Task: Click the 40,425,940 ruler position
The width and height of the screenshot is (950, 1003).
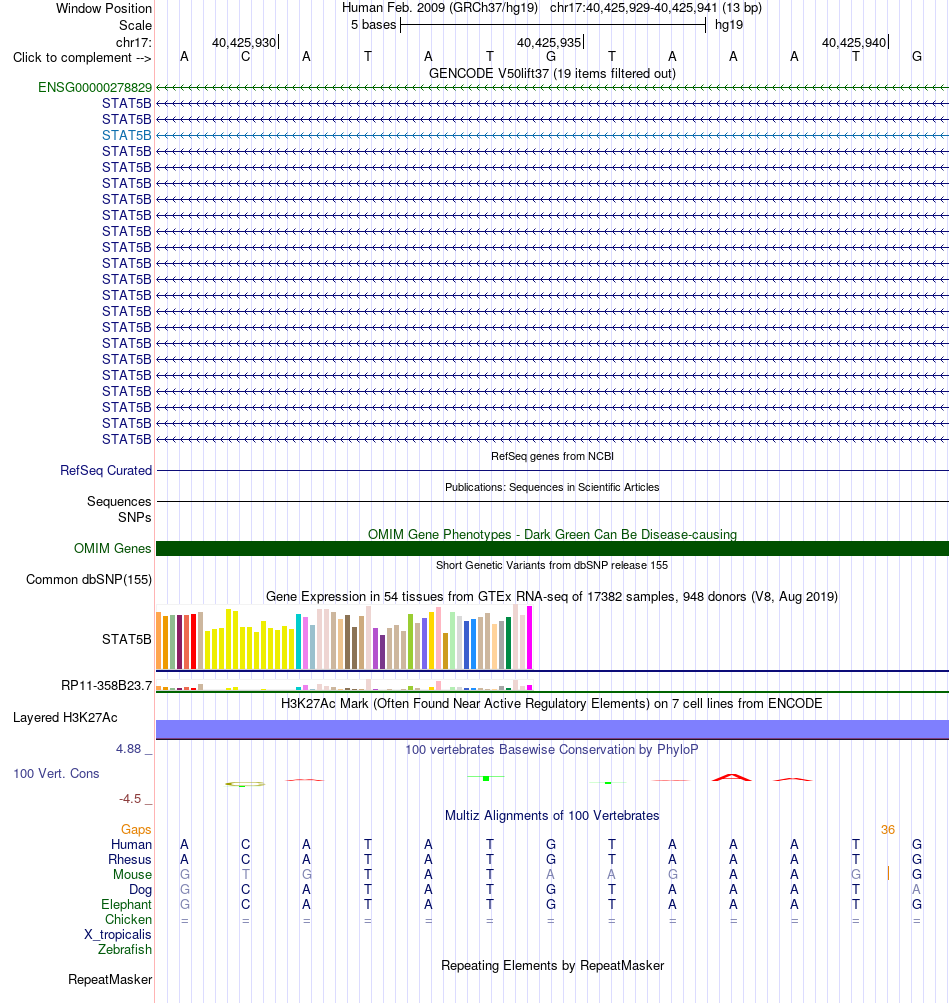Action: tap(854, 43)
